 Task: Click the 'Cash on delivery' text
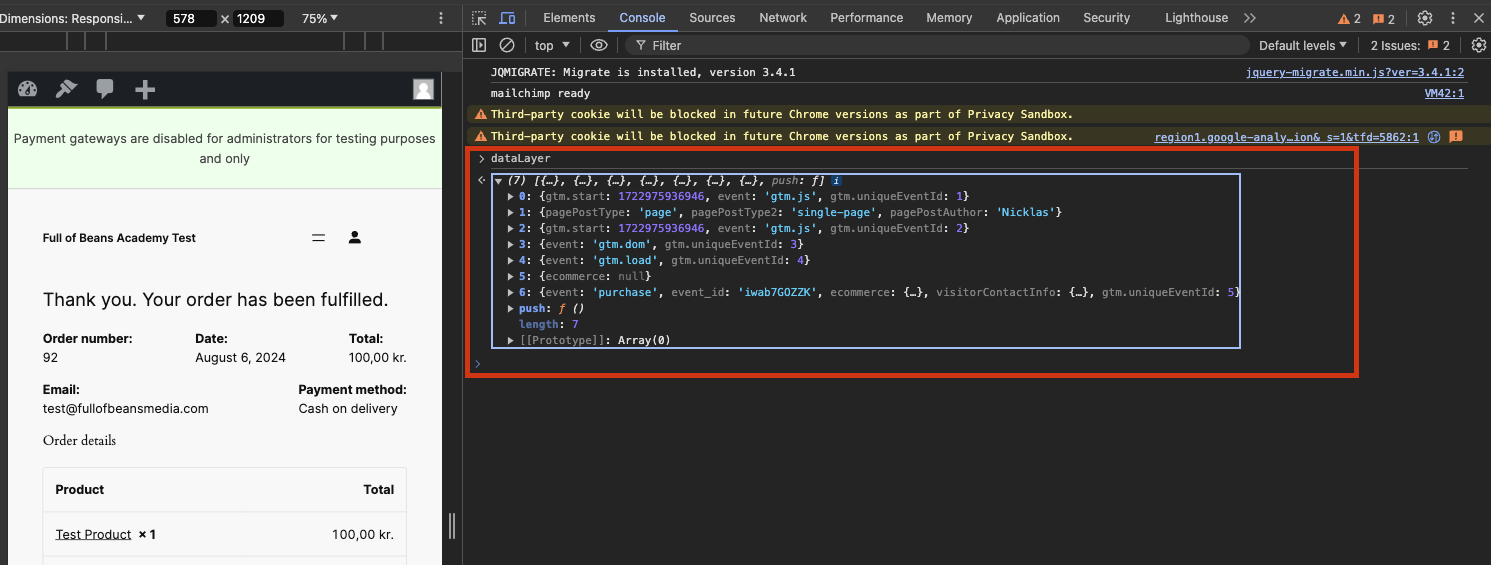tap(348, 409)
